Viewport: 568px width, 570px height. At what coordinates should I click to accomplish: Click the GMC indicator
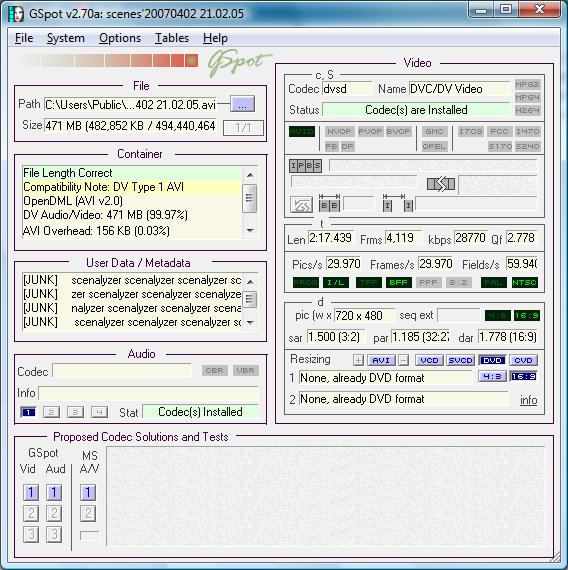[x=434, y=132]
